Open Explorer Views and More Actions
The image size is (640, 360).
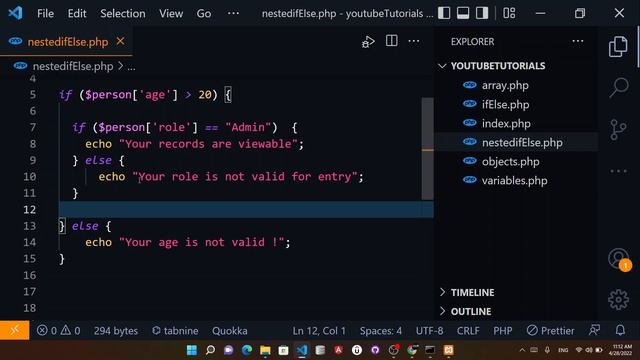click(578, 41)
